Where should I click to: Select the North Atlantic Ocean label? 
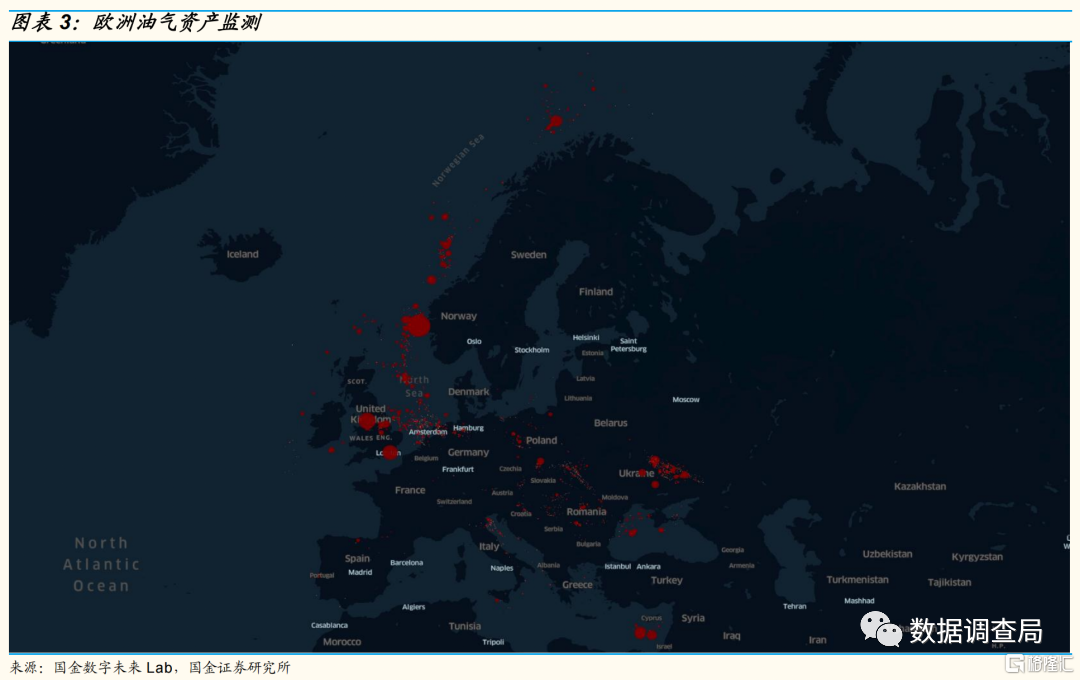(x=101, y=564)
